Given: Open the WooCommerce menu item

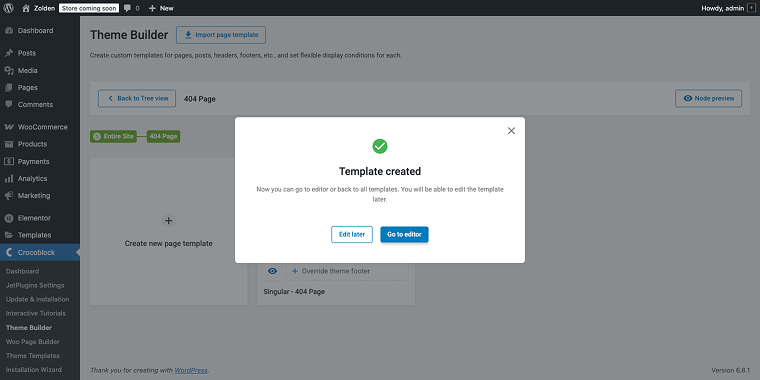Looking at the screenshot, I should 40,127.
